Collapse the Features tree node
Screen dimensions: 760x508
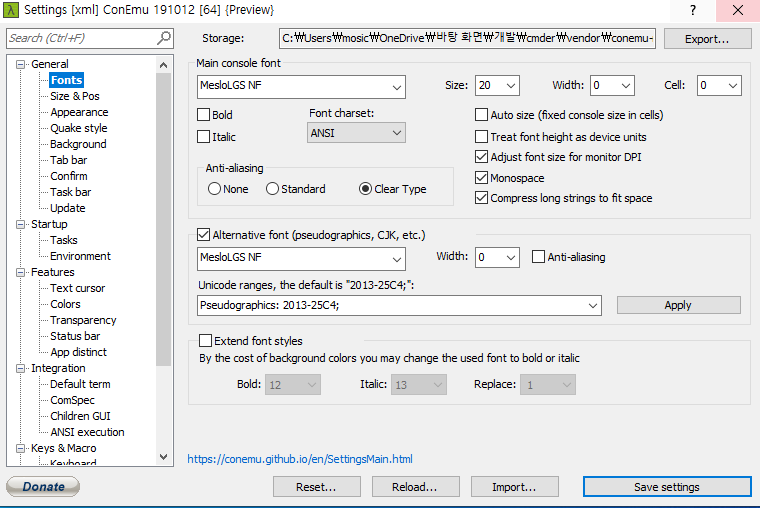tap(20, 272)
